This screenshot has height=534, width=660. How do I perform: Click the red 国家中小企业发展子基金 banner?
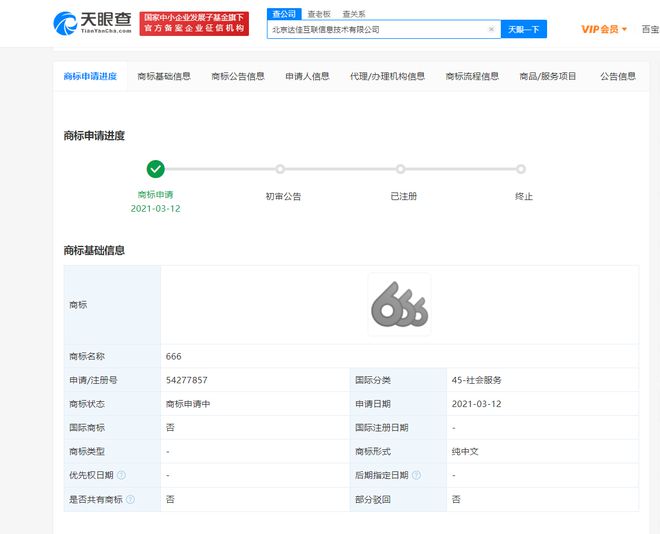tap(194, 24)
